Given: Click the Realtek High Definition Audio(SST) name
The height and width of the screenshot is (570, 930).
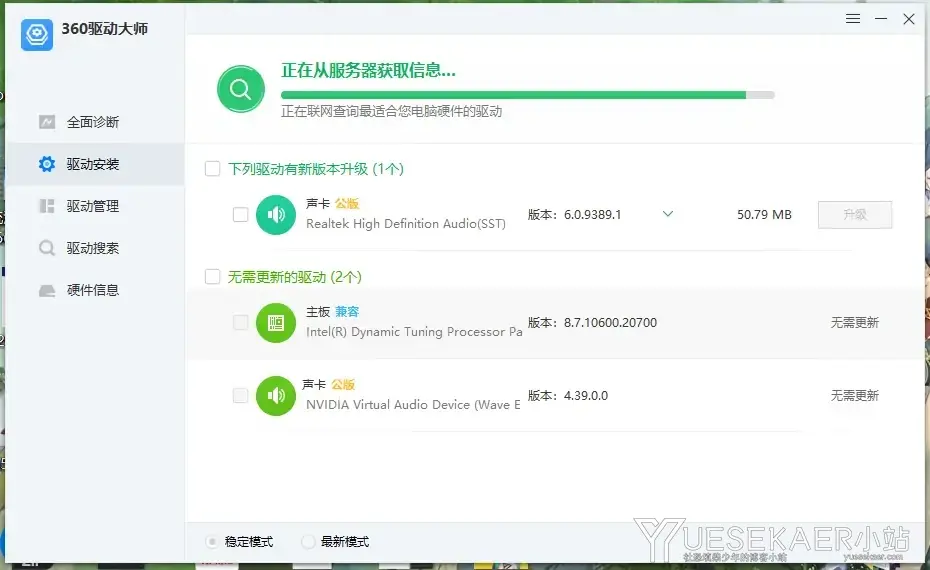Looking at the screenshot, I should point(406,224).
